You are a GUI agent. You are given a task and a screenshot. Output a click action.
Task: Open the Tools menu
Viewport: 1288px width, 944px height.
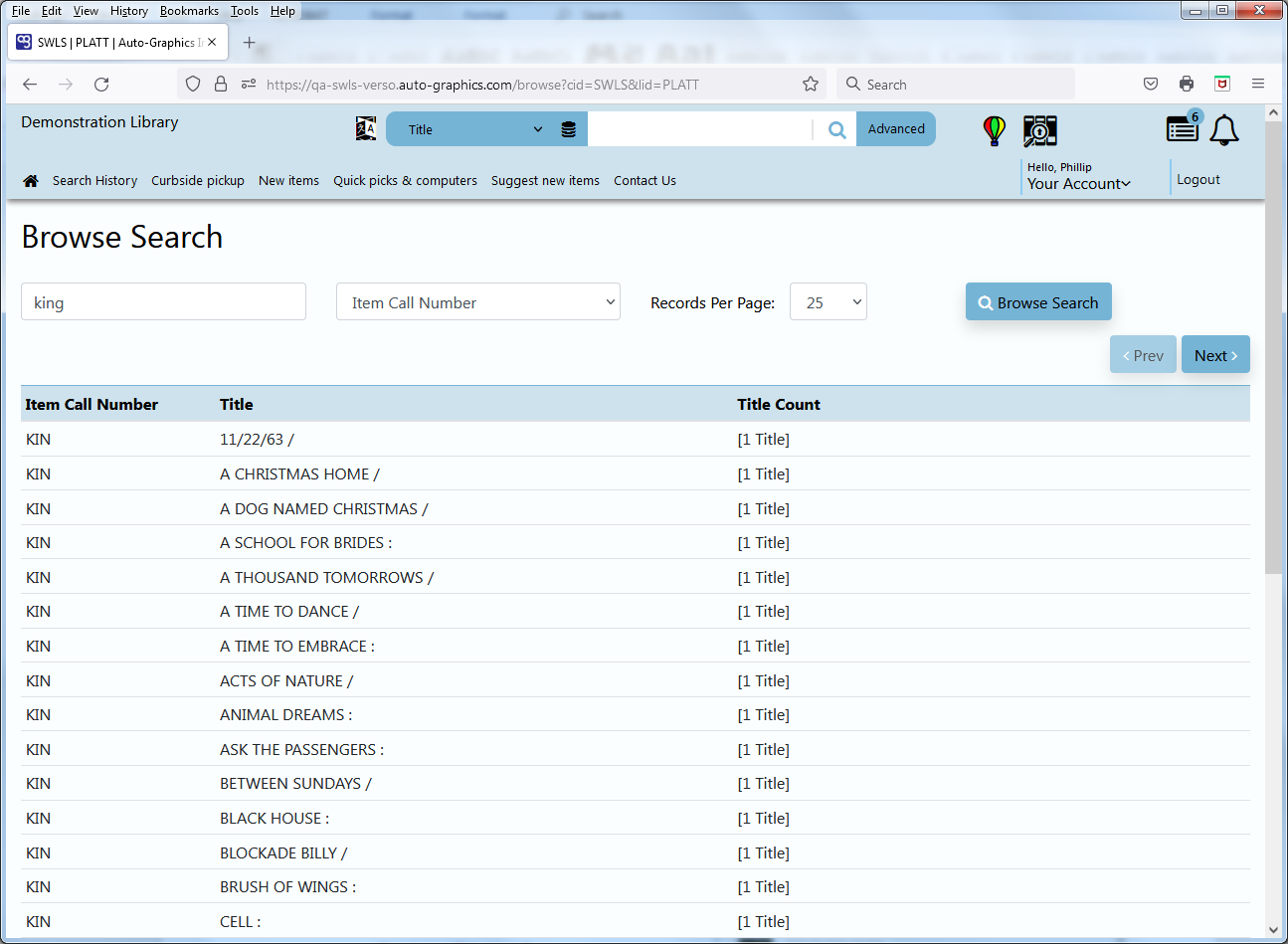245,11
